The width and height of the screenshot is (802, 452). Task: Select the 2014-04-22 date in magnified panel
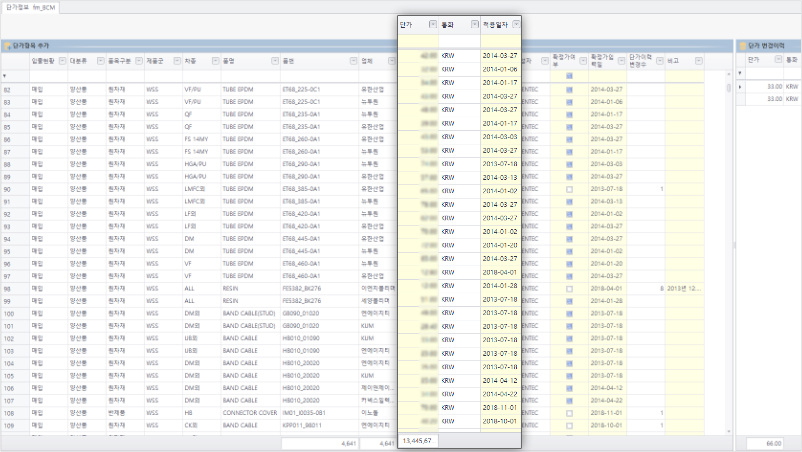point(500,394)
